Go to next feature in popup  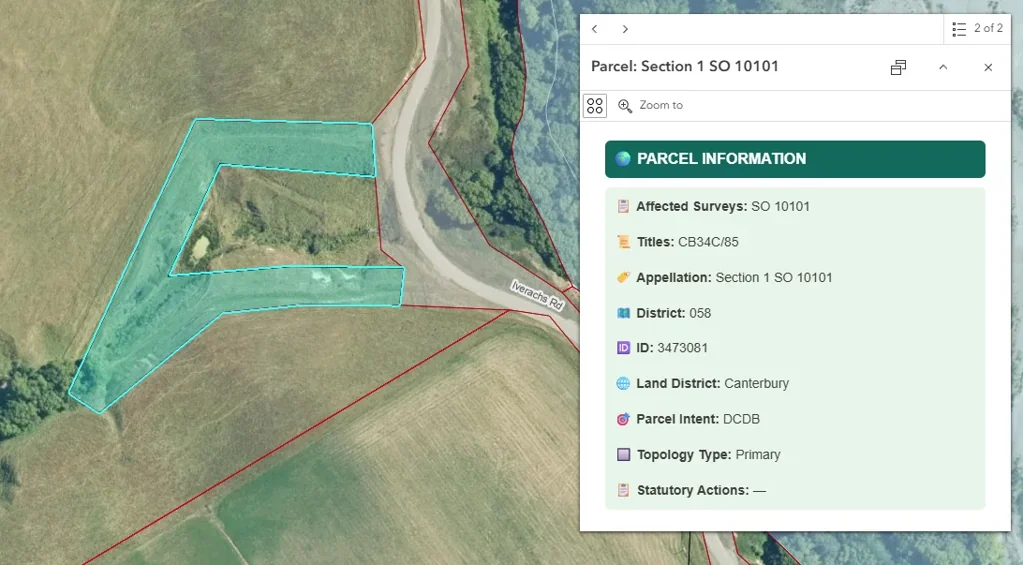625,29
